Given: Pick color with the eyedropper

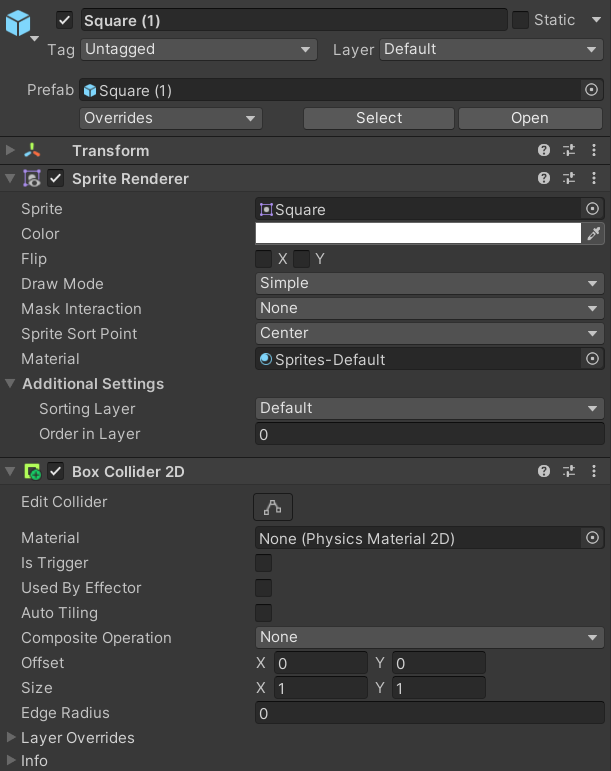Looking at the screenshot, I should [x=593, y=234].
